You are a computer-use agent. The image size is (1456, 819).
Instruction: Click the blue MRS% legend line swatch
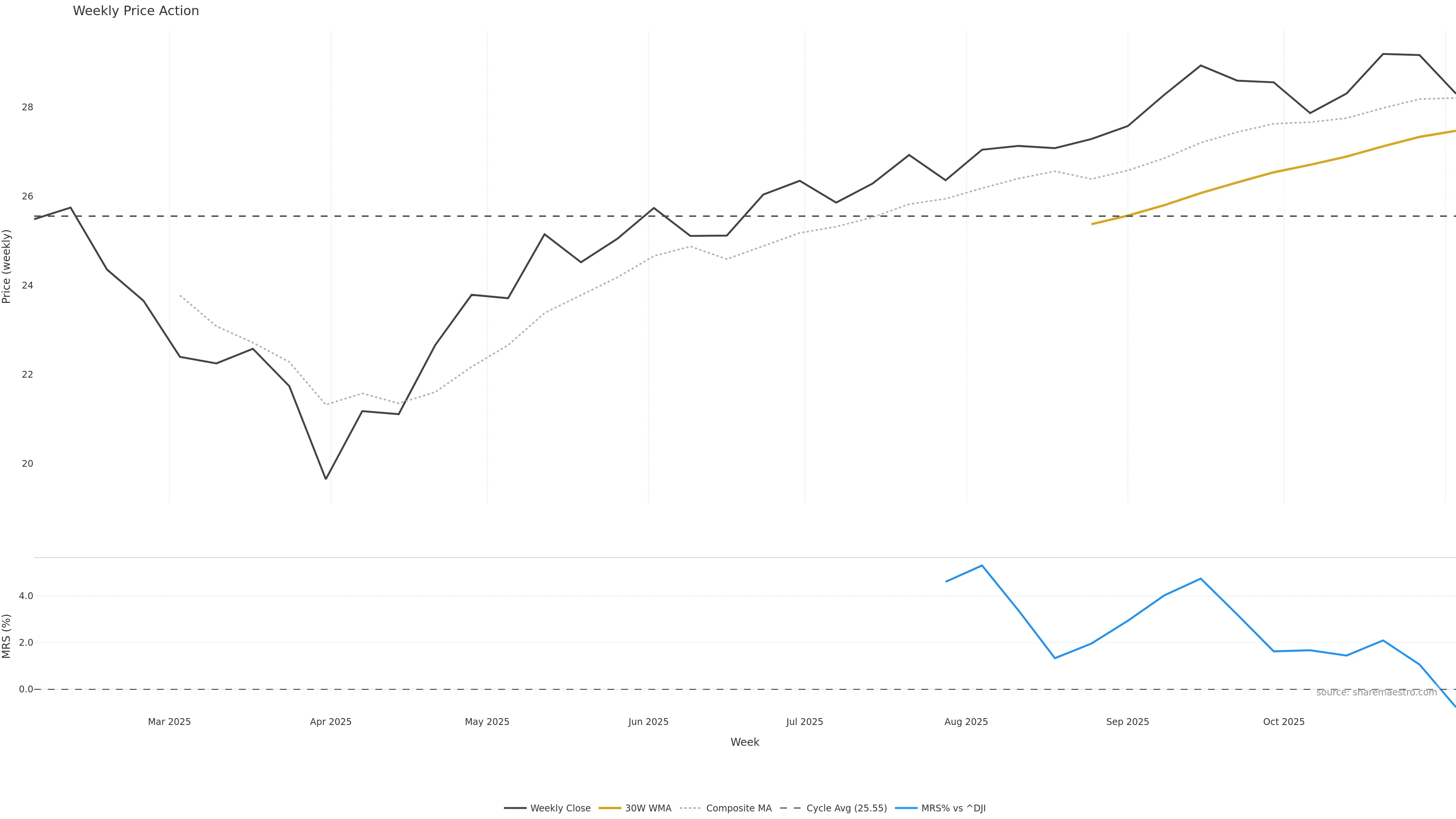coord(906,808)
